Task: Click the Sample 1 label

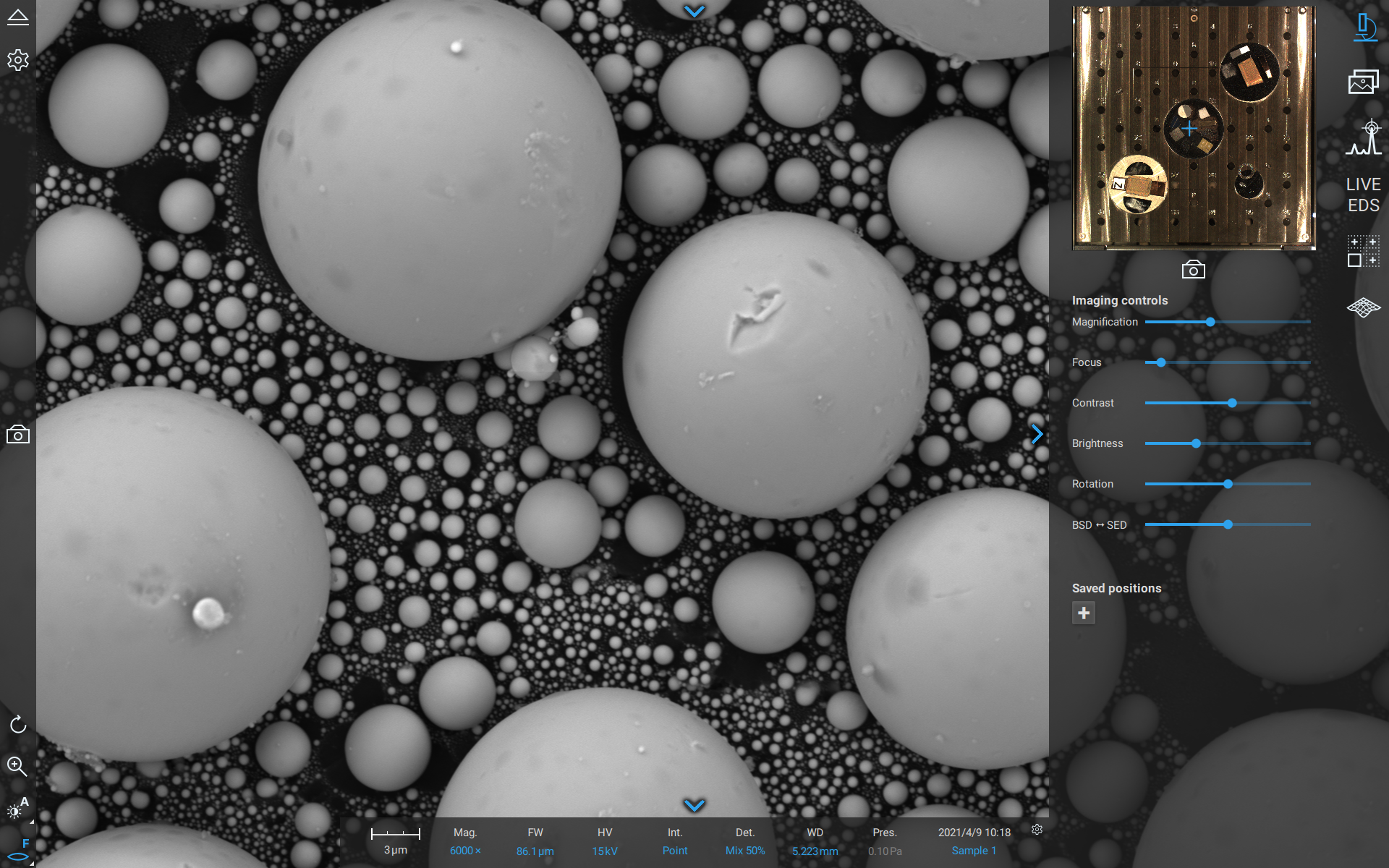Action: click(x=974, y=851)
